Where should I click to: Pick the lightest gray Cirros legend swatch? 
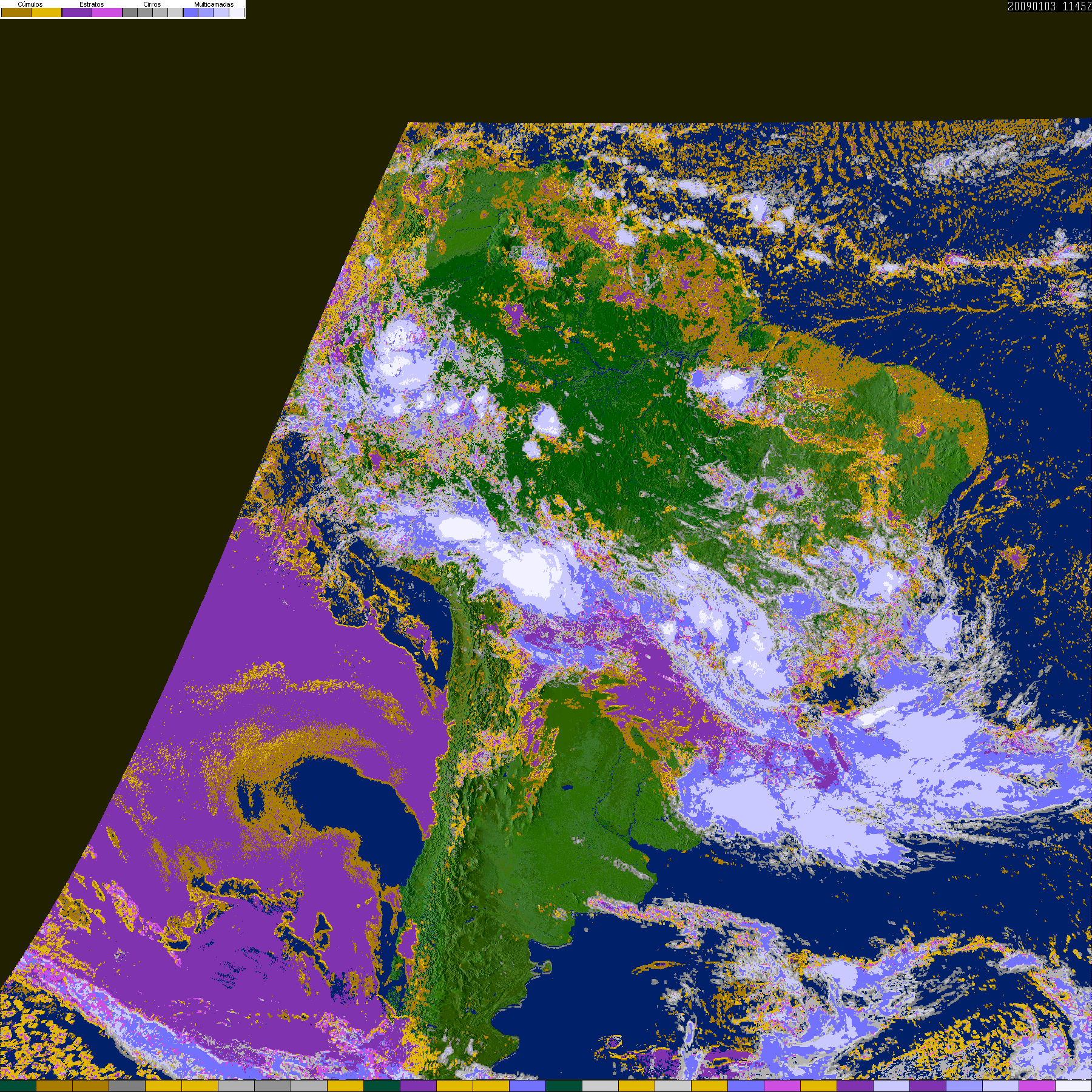pyautogui.click(x=175, y=12)
